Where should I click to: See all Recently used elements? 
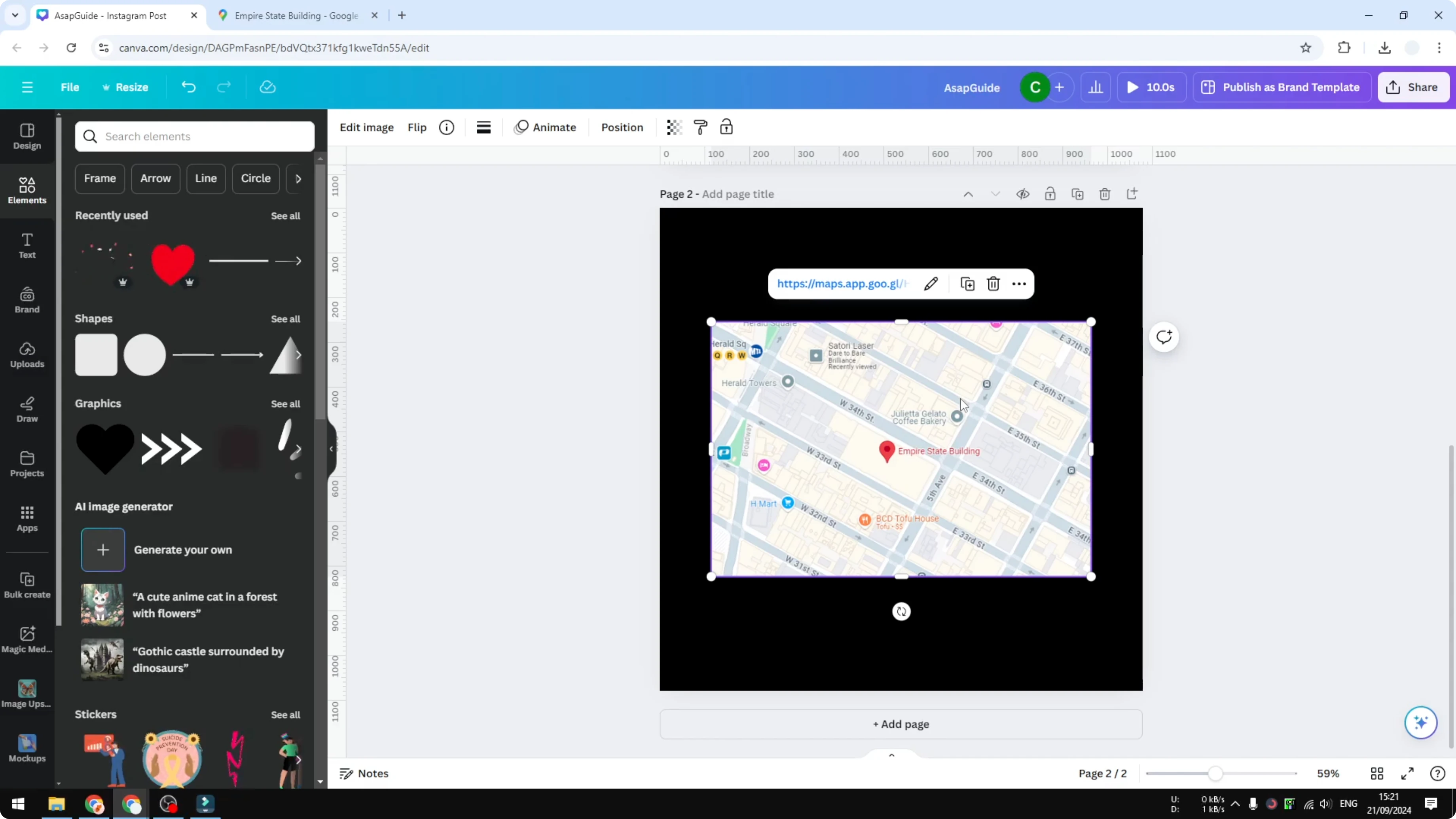[x=285, y=216]
